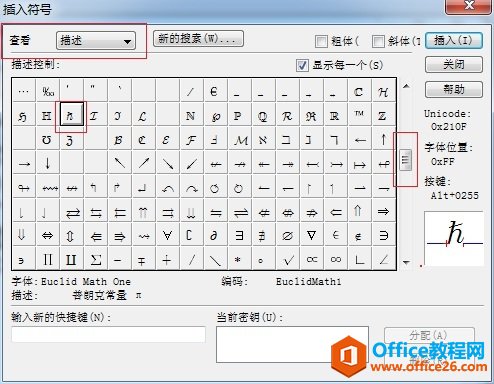Click the 关闭 close button
The width and height of the screenshot is (494, 384).
454,65
